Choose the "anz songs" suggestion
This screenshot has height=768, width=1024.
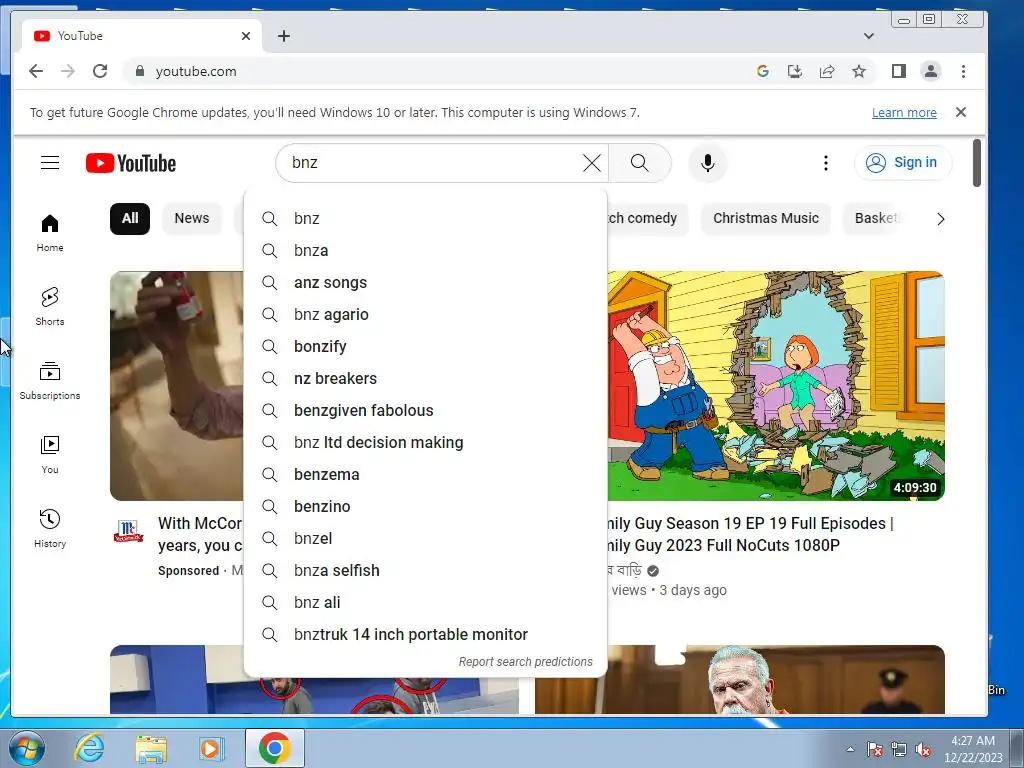(x=425, y=282)
